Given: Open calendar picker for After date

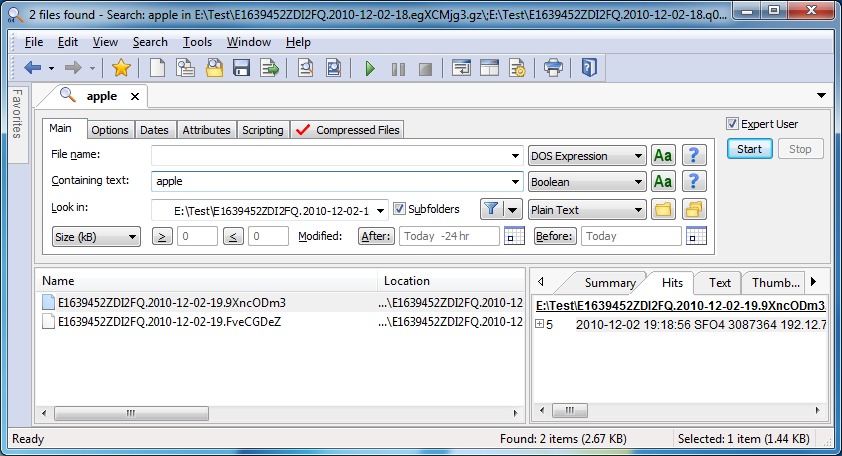Looking at the screenshot, I should pyautogui.click(x=514, y=236).
